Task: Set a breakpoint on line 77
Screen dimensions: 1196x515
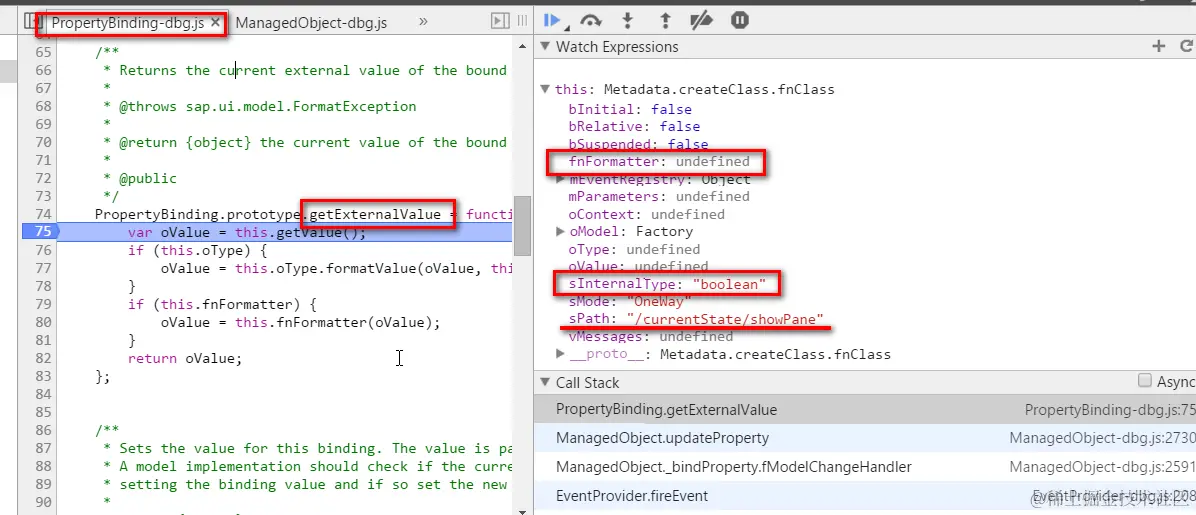Action: click(43, 268)
